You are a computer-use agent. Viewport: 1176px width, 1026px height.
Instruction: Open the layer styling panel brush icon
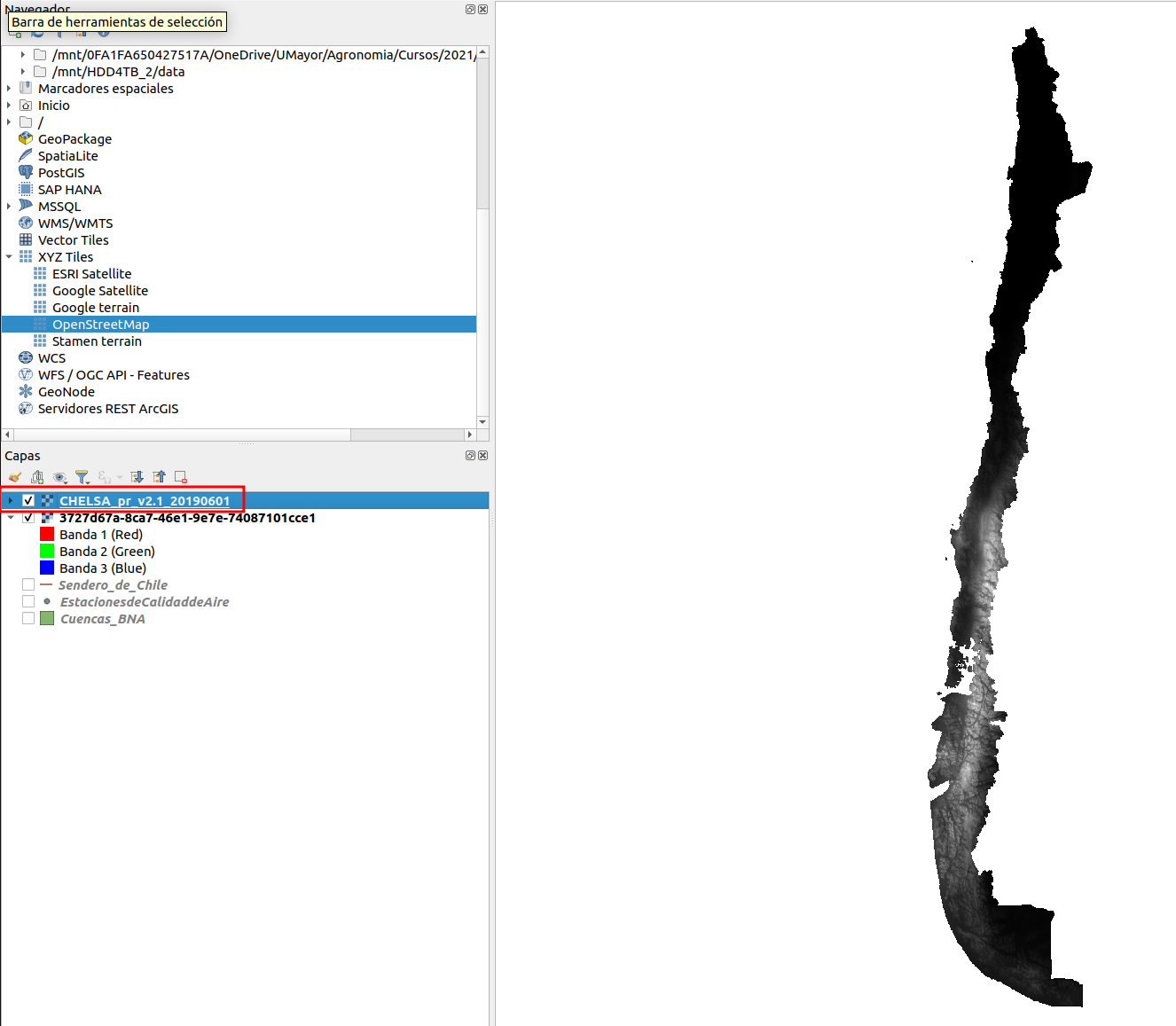[15, 477]
